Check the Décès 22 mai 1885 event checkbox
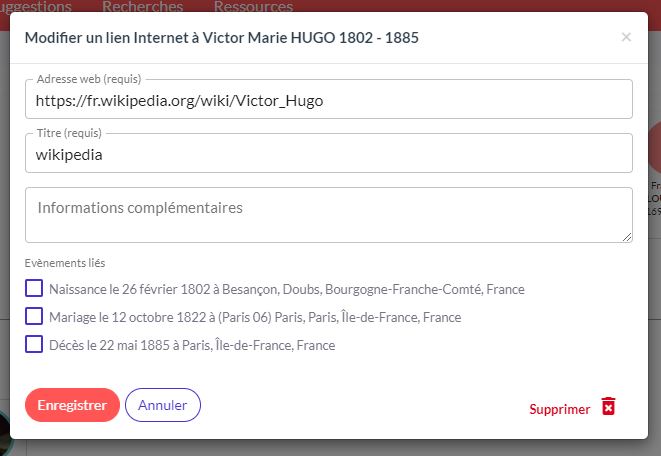The width and height of the screenshot is (661, 456). (x=34, y=344)
